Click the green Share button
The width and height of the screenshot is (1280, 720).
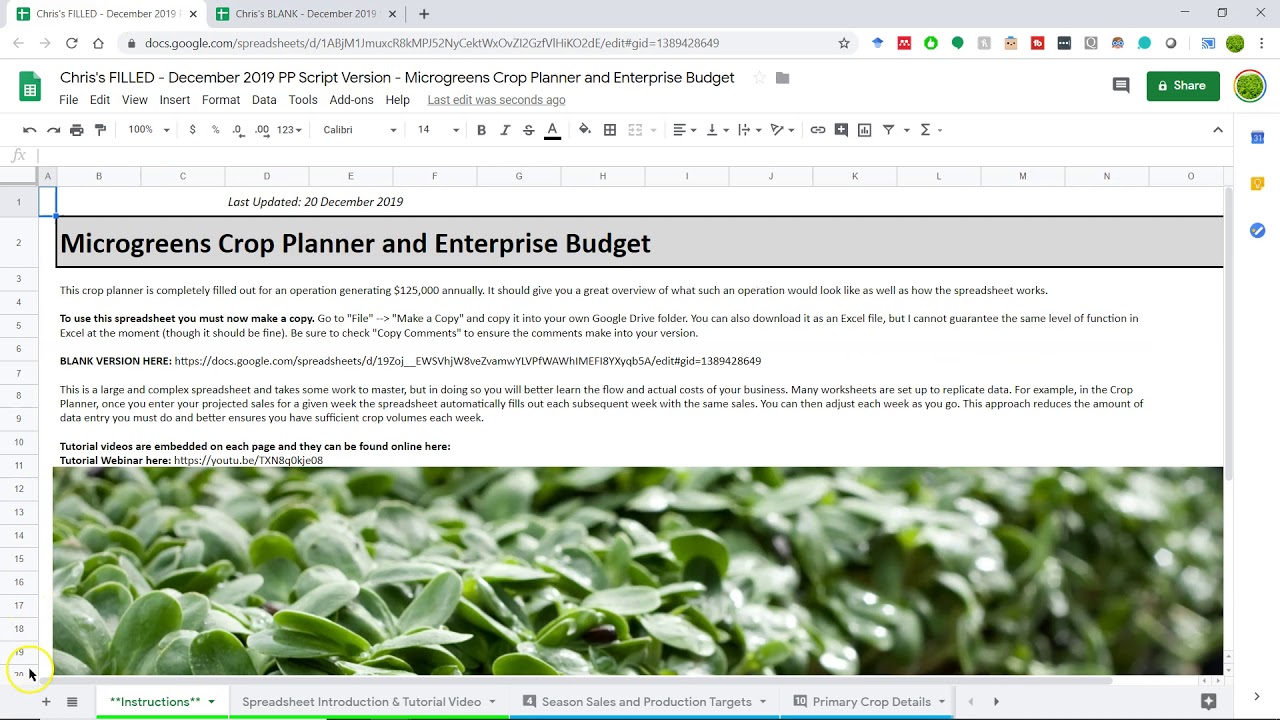click(x=1183, y=86)
